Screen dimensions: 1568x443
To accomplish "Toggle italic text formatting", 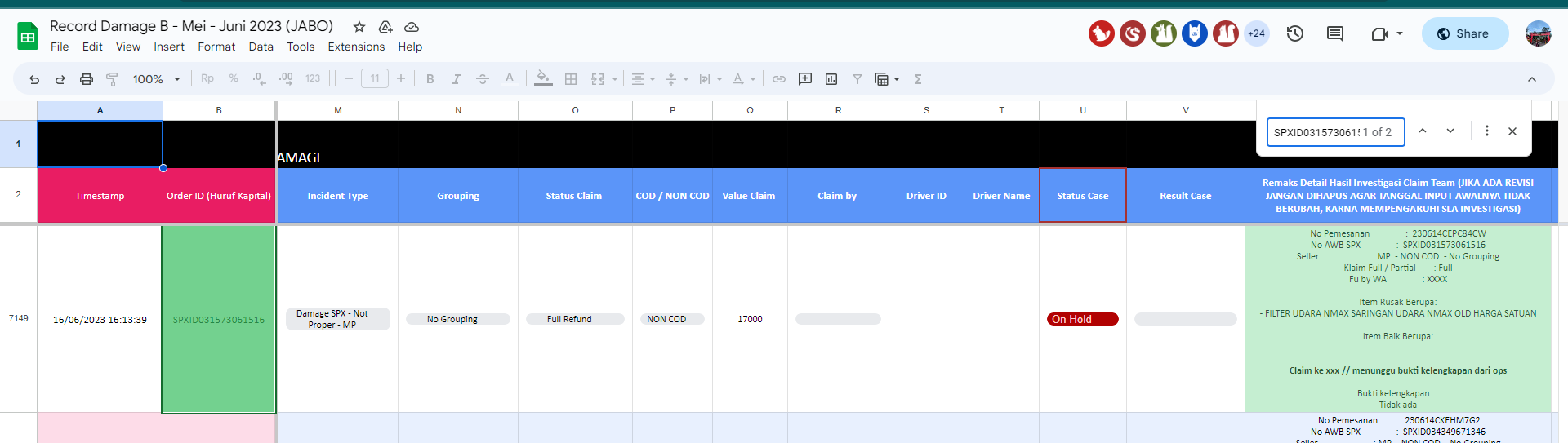I will pyautogui.click(x=457, y=79).
